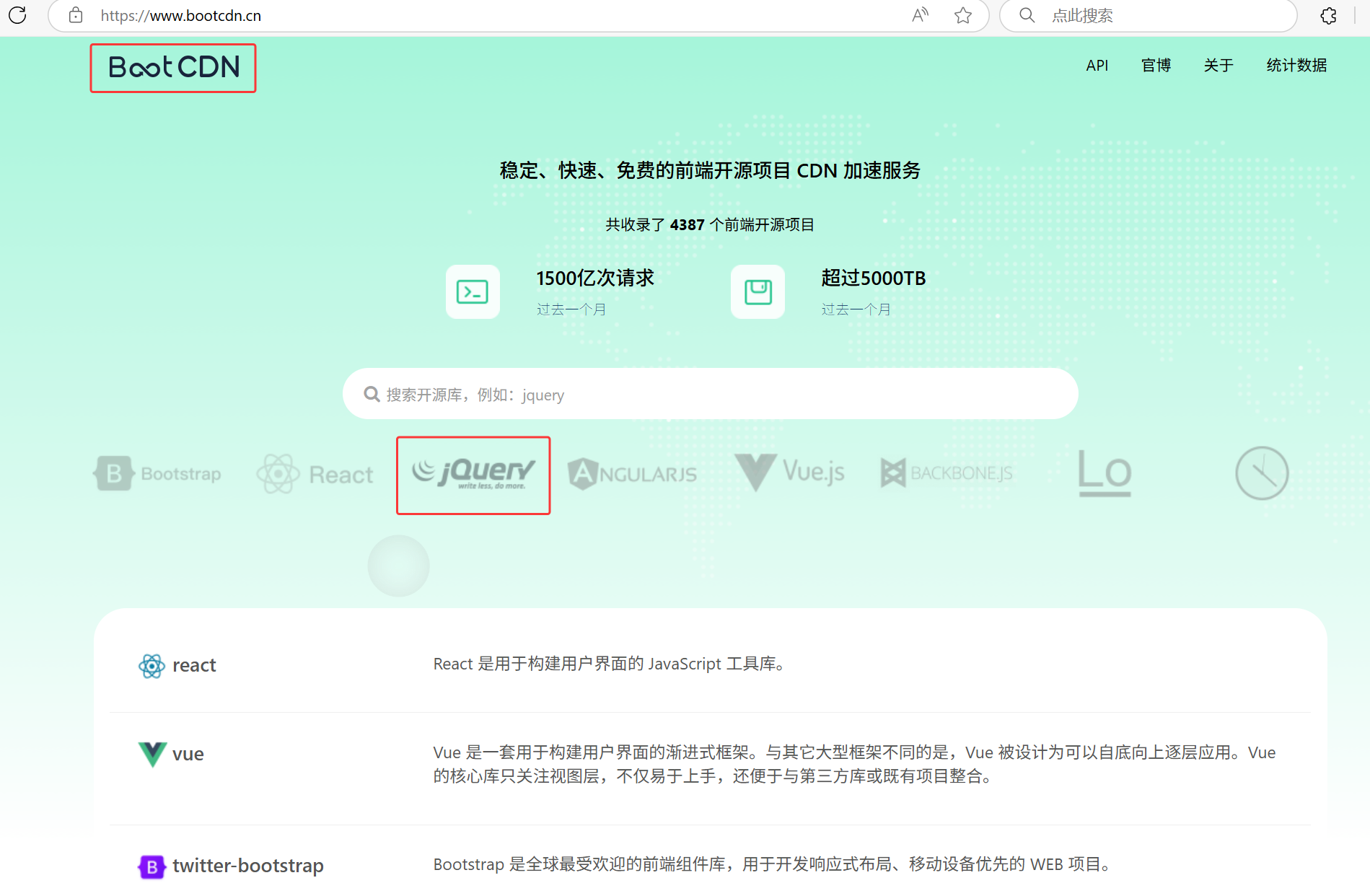Open the react library link

point(194,665)
